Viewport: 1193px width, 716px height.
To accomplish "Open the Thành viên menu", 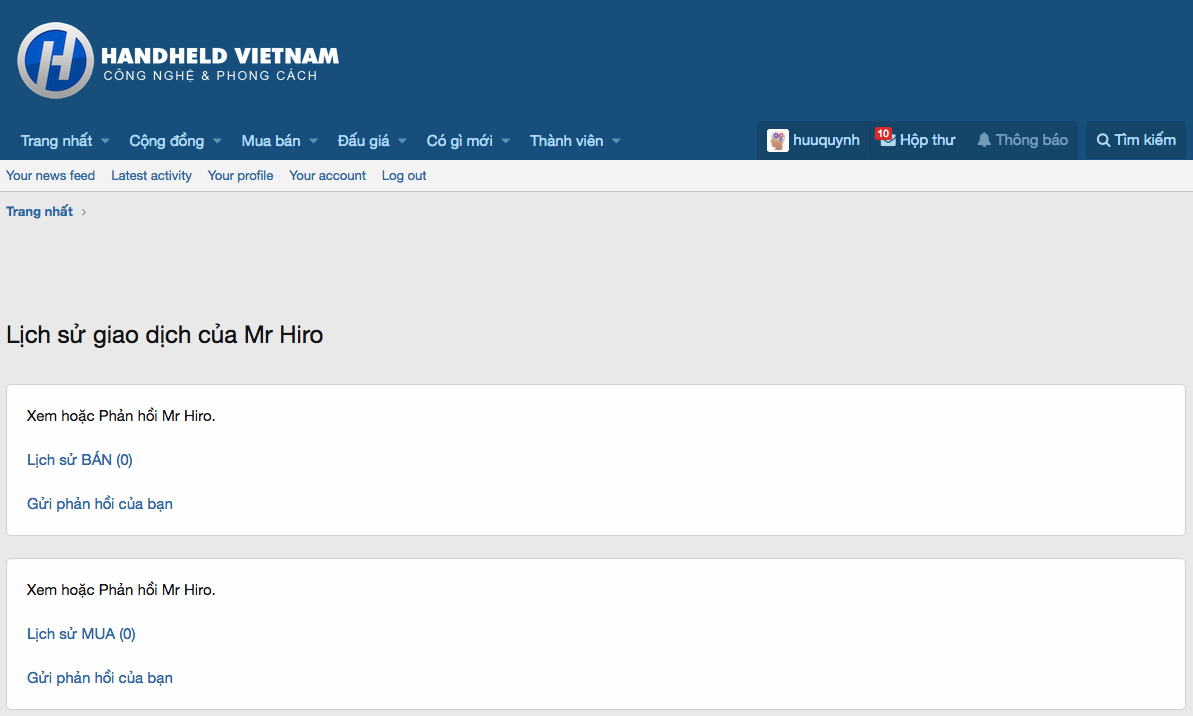I will (566, 141).
